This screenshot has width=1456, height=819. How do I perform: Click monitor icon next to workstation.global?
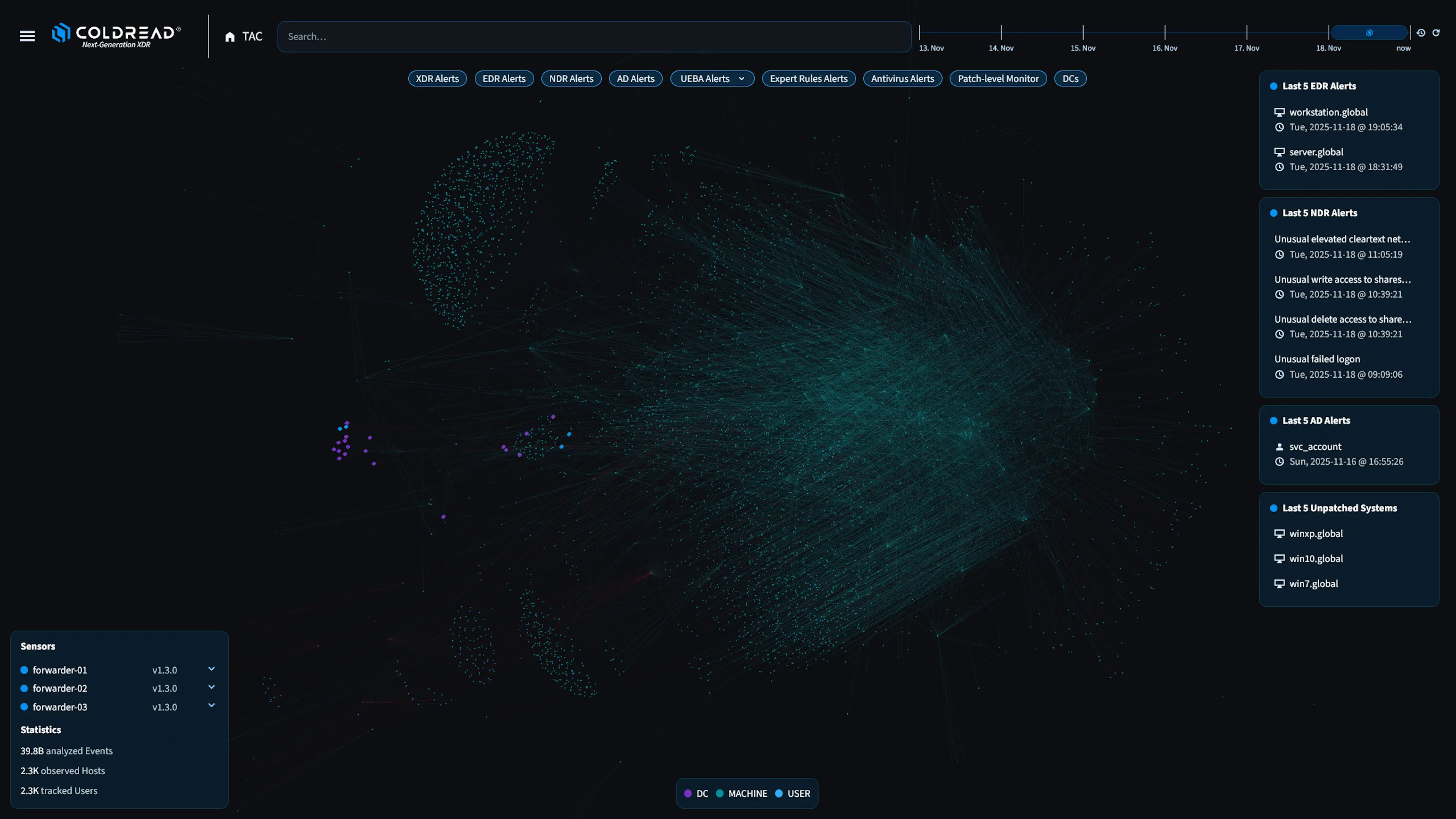coord(1279,112)
